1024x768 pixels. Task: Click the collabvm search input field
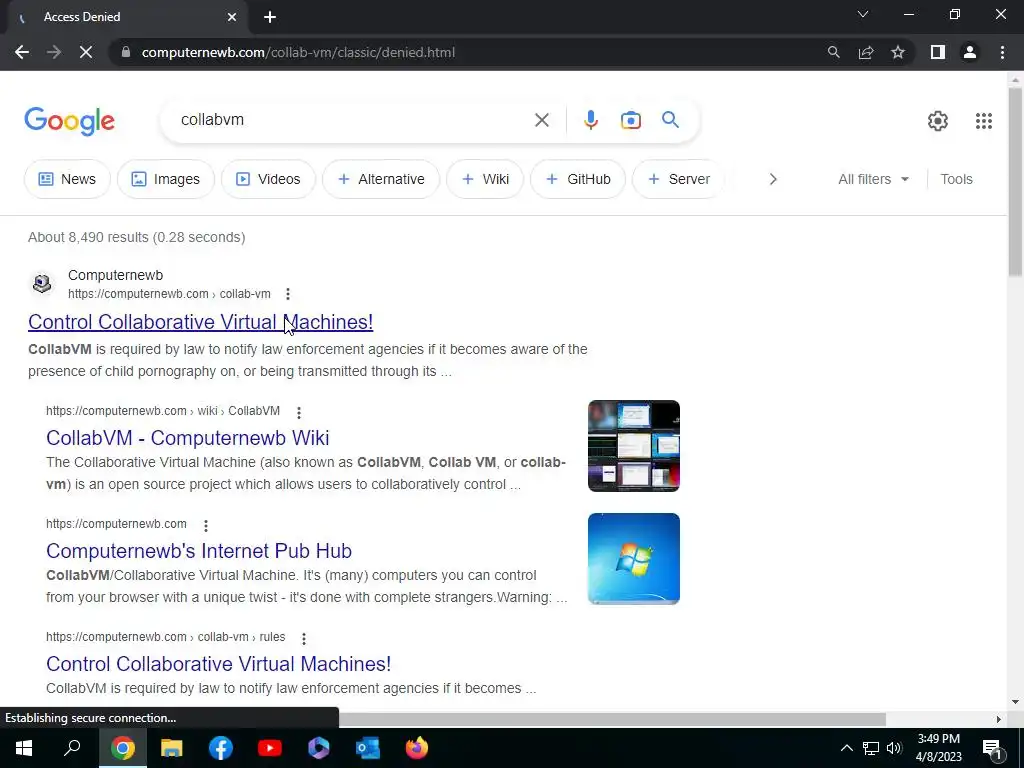pos(353,120)
